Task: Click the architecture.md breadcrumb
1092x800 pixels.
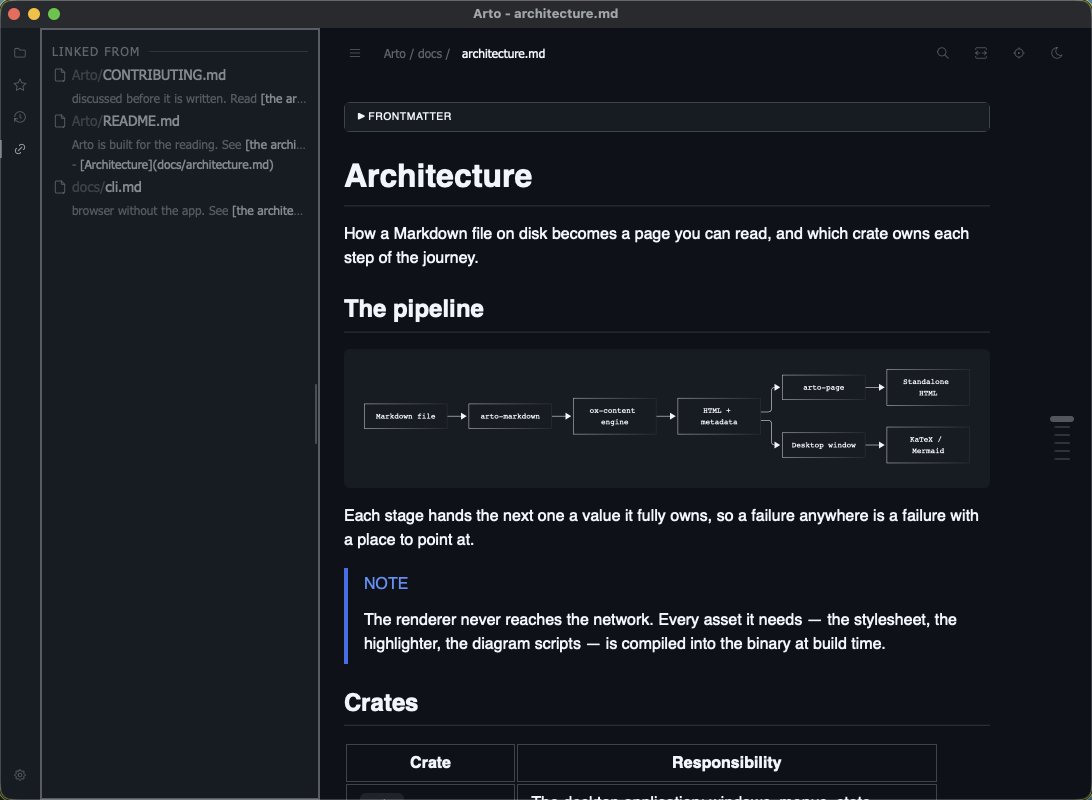Action: [x=504, y=54]
